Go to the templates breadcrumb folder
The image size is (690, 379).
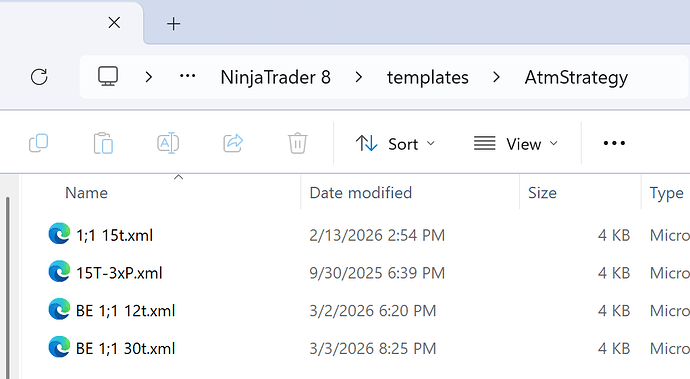(x=428, y=77)
